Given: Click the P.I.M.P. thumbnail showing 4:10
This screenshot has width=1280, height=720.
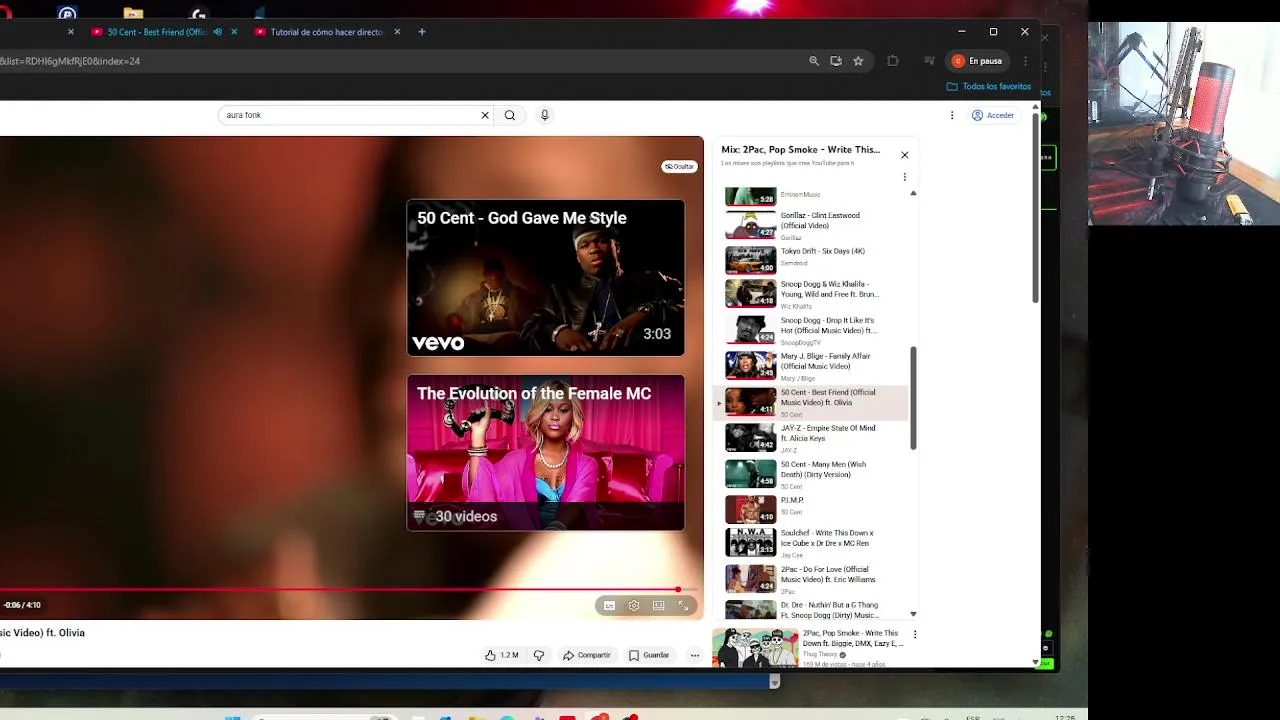Looking at the screenshot, I should click(x=750, y=509).
